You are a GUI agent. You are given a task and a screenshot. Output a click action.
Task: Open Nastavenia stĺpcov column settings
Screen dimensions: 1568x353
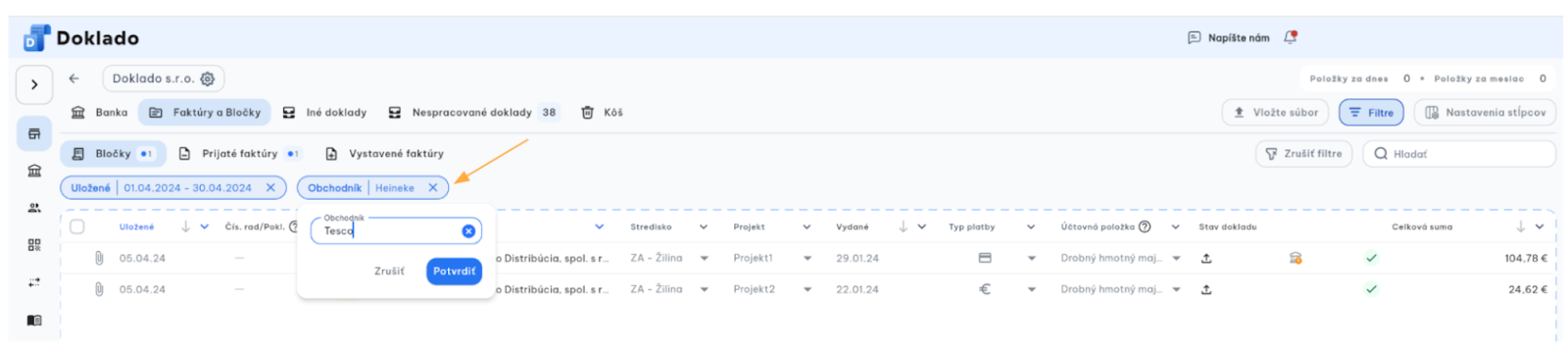[1485, 113]
